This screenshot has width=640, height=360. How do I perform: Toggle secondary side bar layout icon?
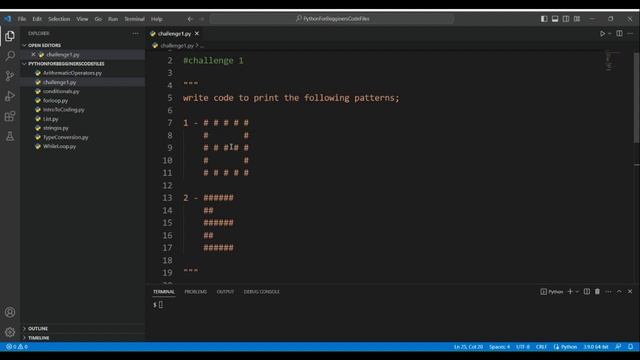coord(566,19)
